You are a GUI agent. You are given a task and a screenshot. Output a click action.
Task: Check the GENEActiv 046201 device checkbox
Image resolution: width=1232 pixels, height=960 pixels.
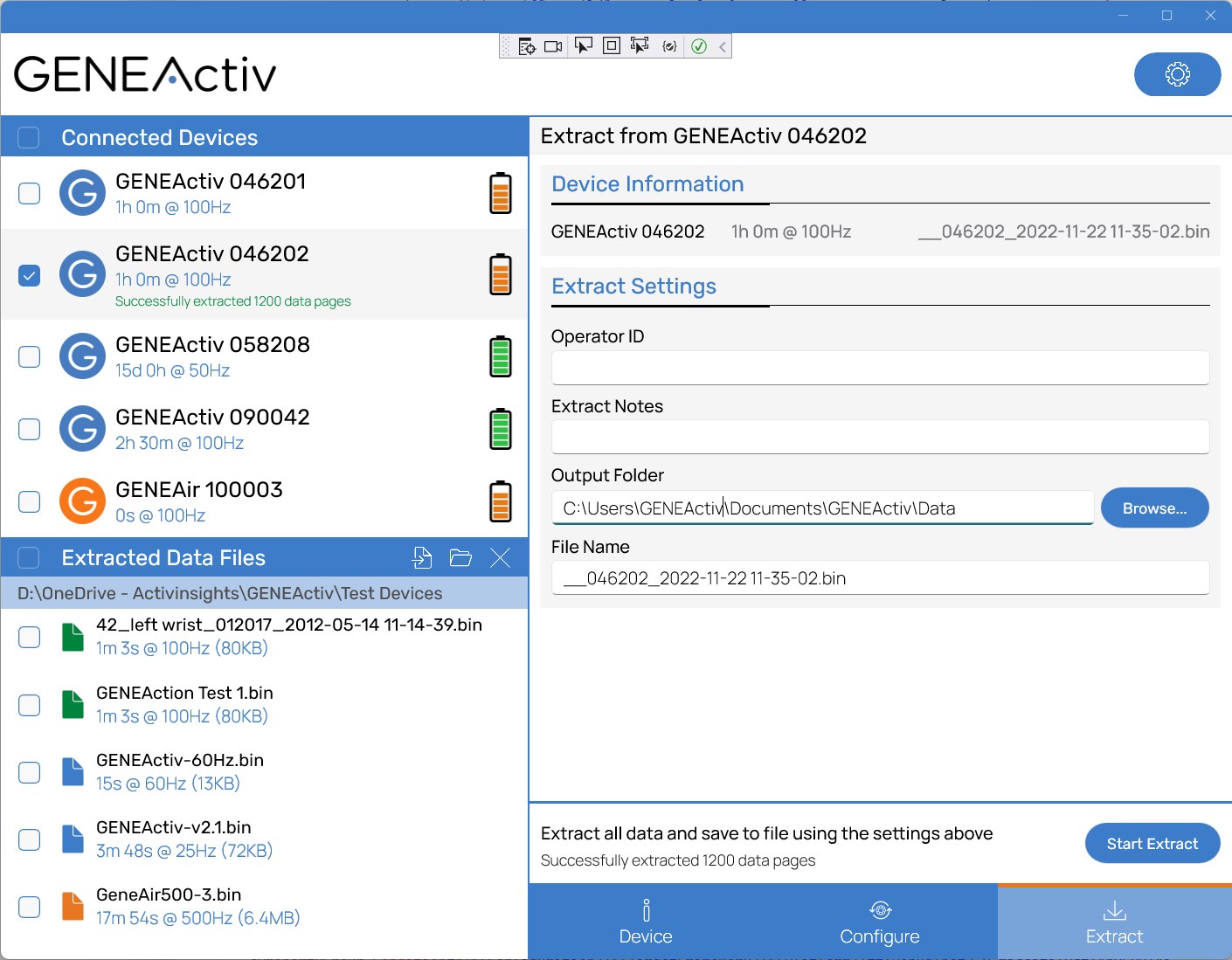[29, 193]
